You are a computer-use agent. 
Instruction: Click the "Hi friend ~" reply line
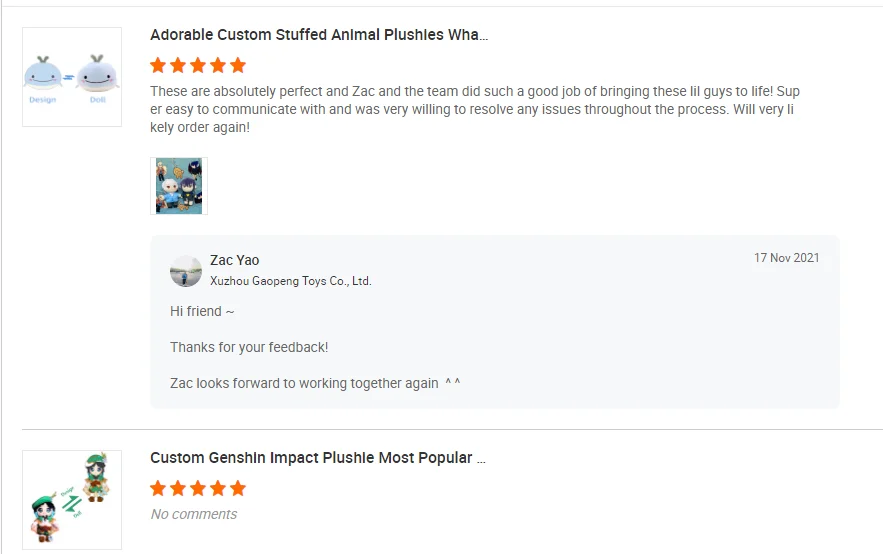click(203, 312)
